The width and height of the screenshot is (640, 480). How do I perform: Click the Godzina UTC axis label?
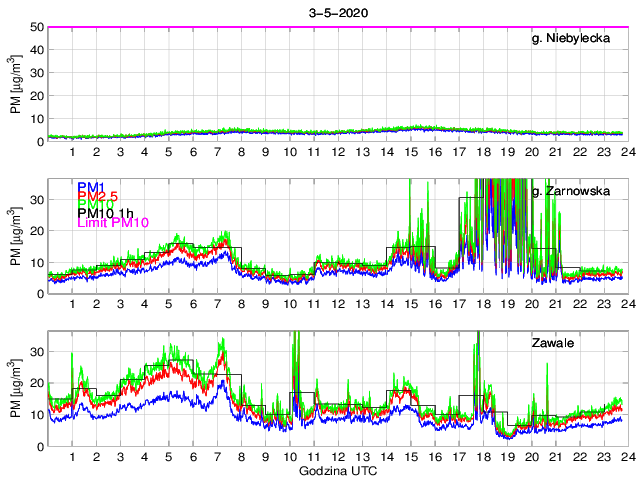337,471
